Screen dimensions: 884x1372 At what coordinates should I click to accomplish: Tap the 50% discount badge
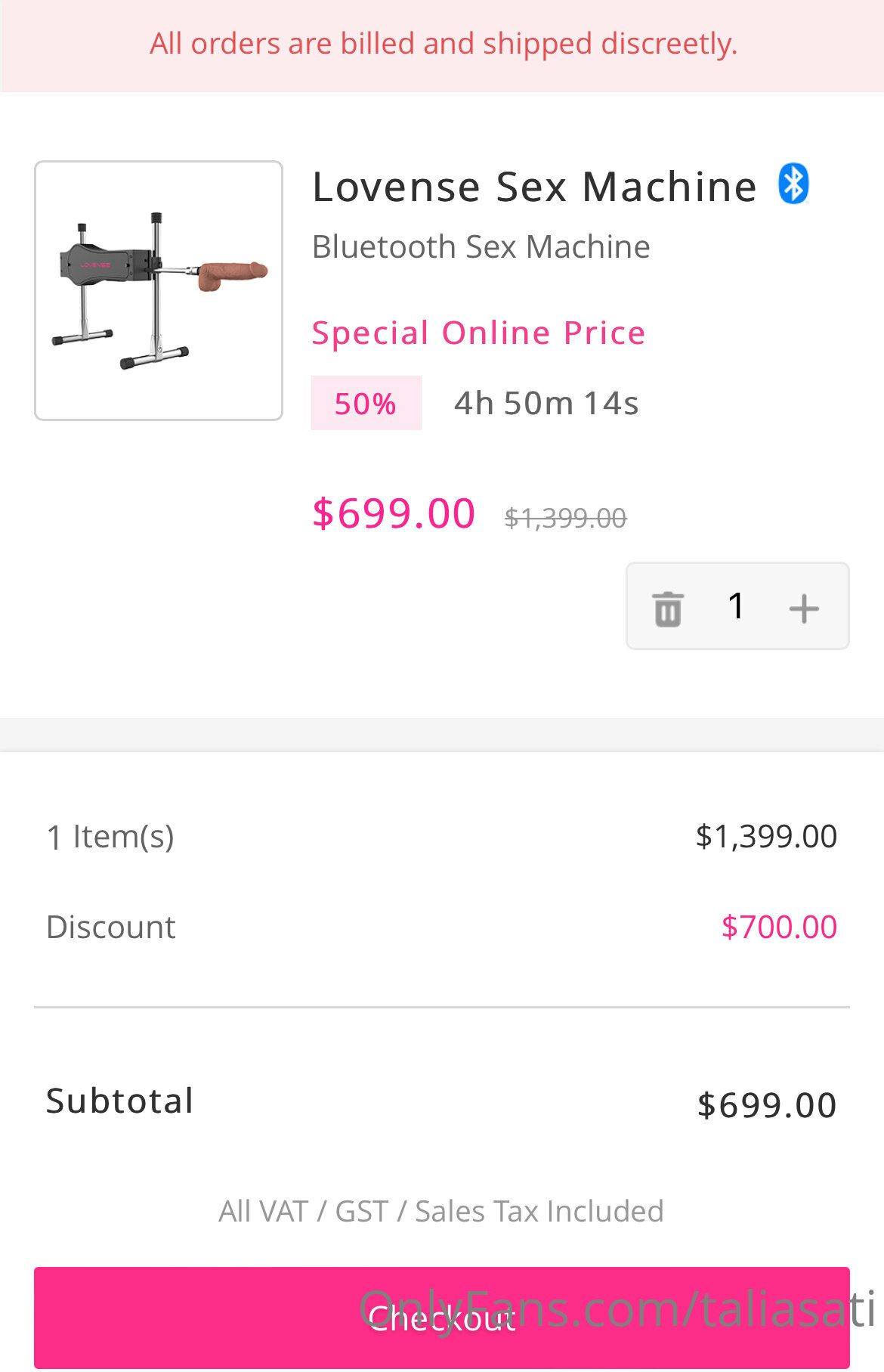pyautogui.click(x=366, y=403)
